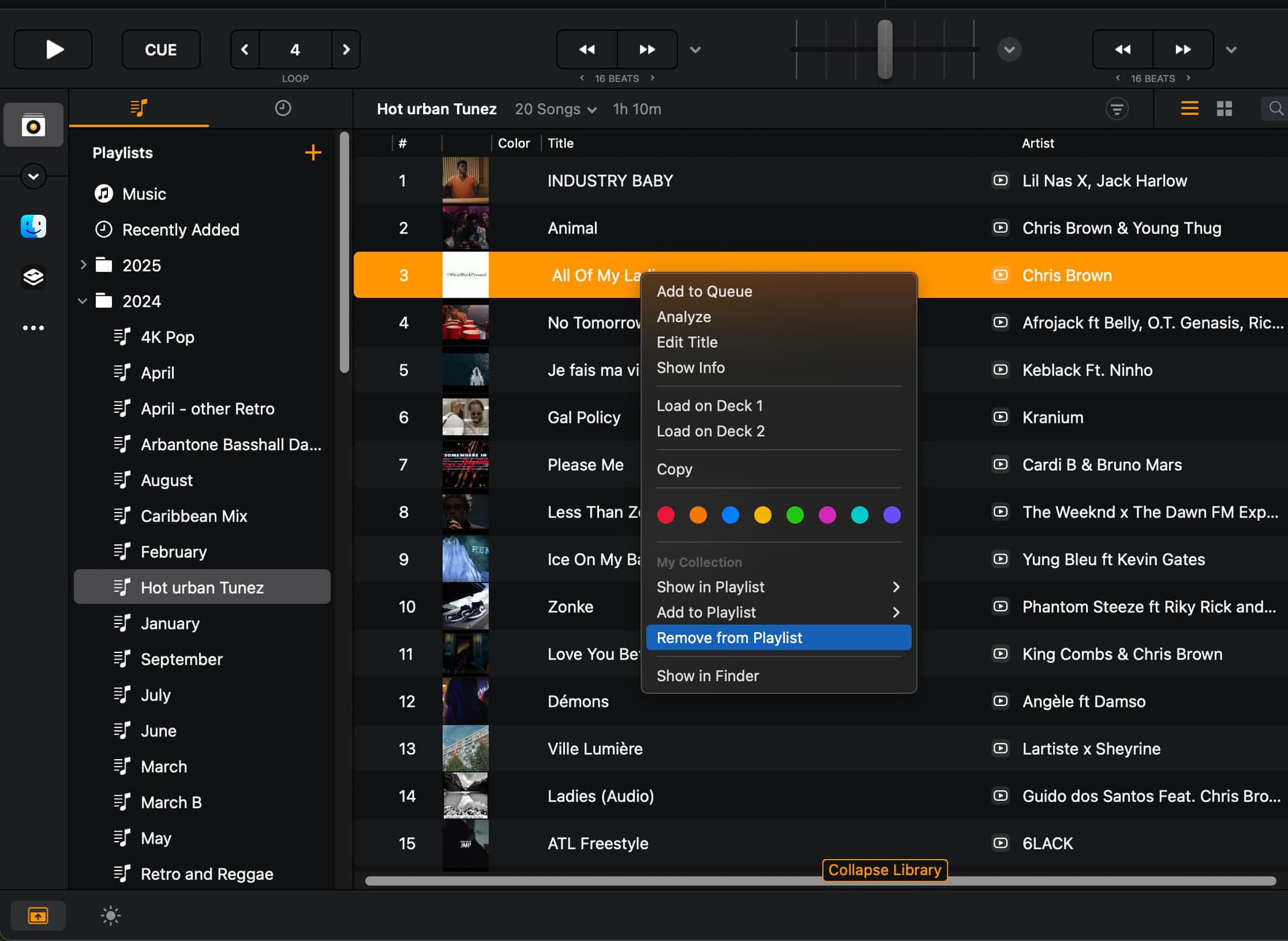
Task: Click video icon beside Kranium
Action: click(1000, 417)
